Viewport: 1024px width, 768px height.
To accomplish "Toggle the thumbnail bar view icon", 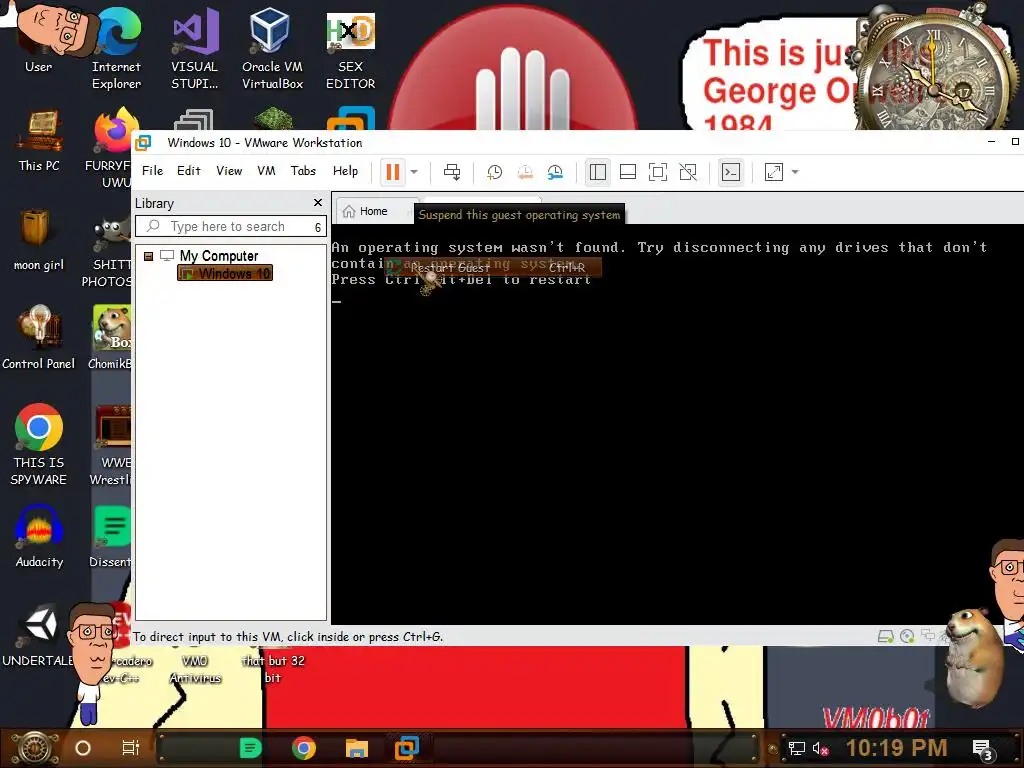I will coord(628,172).
